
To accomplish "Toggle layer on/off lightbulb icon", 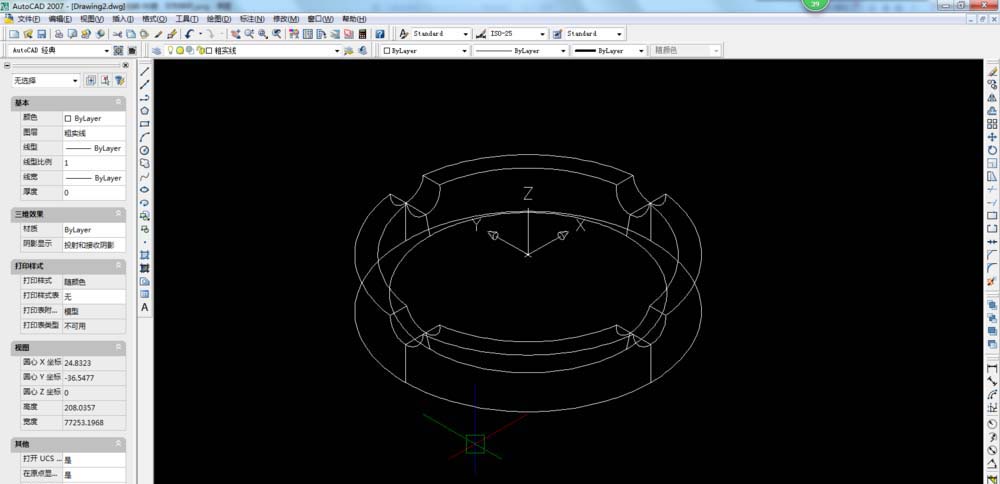I will coord(171,50).
